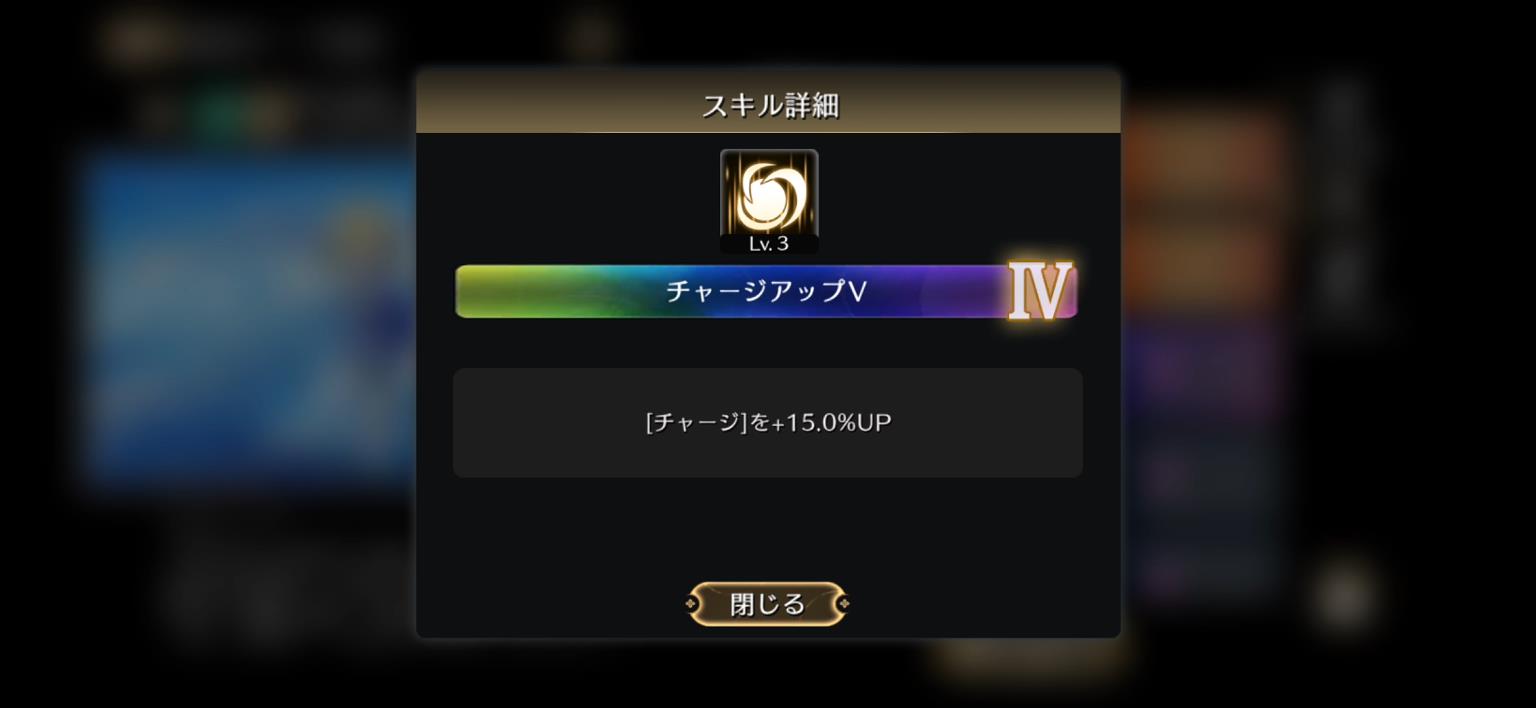Screen dimensions: 1536x708
Task: Tap the glowing swirl skill icon
Action: point(769,194)
